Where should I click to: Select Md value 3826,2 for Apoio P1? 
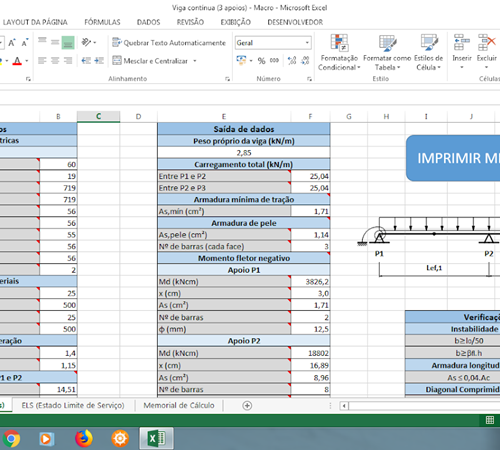click(x=310, y=282)
